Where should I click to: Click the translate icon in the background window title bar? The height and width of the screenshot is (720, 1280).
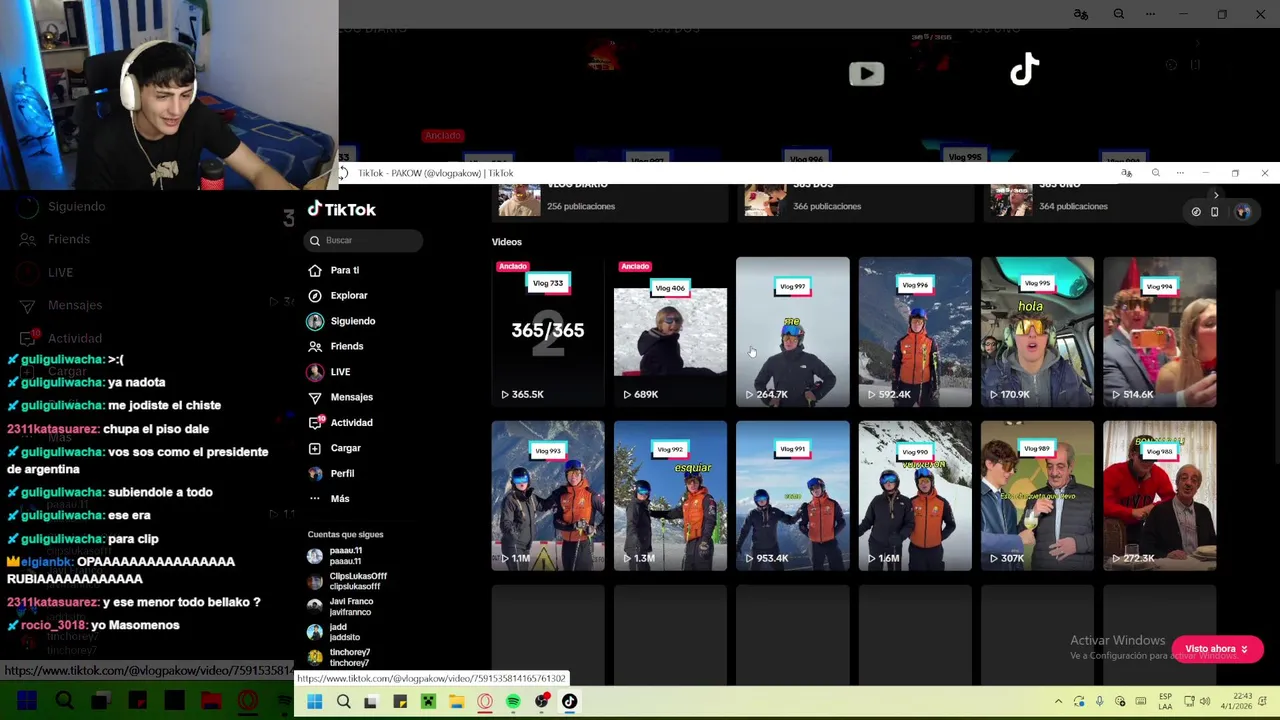pyautogui.click(x=1080, y=14)
